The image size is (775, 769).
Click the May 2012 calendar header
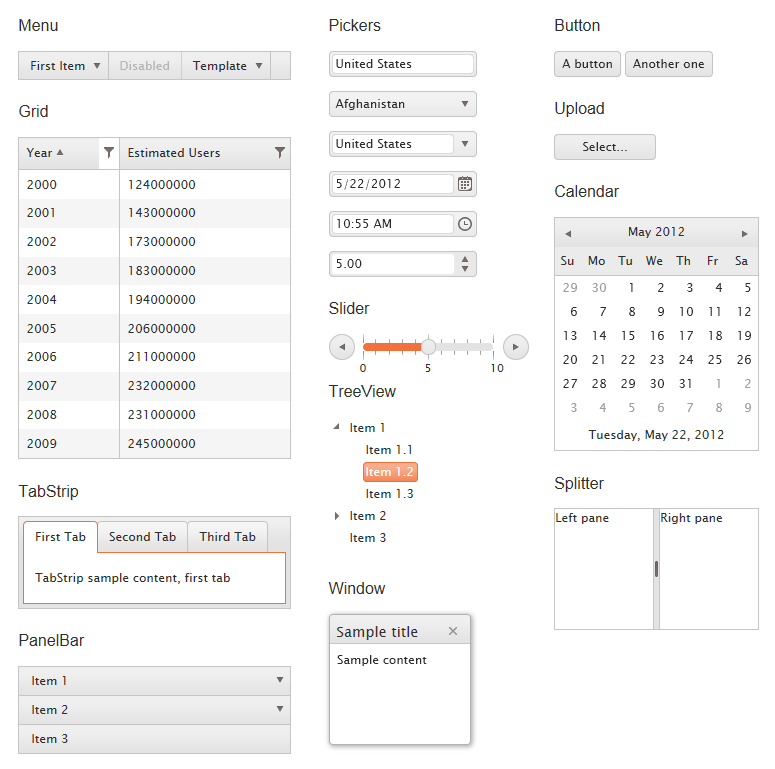point(656,232)
